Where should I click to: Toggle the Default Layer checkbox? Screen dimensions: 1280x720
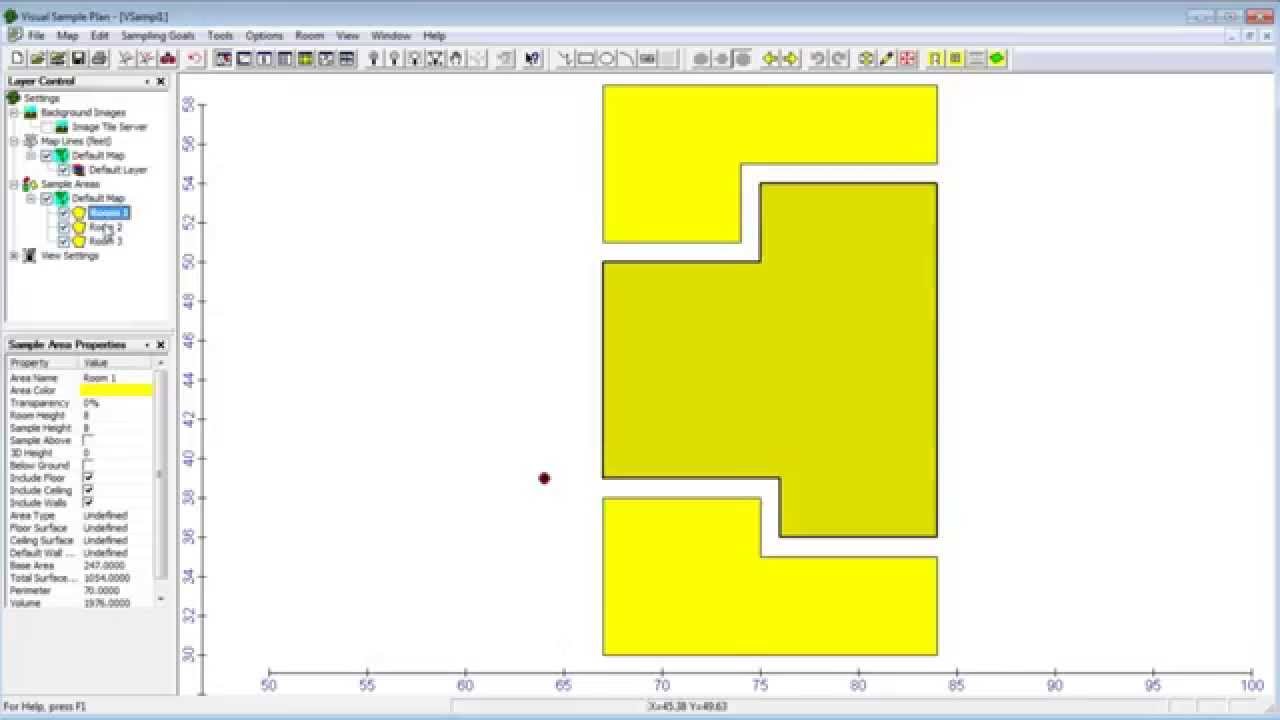64,170
